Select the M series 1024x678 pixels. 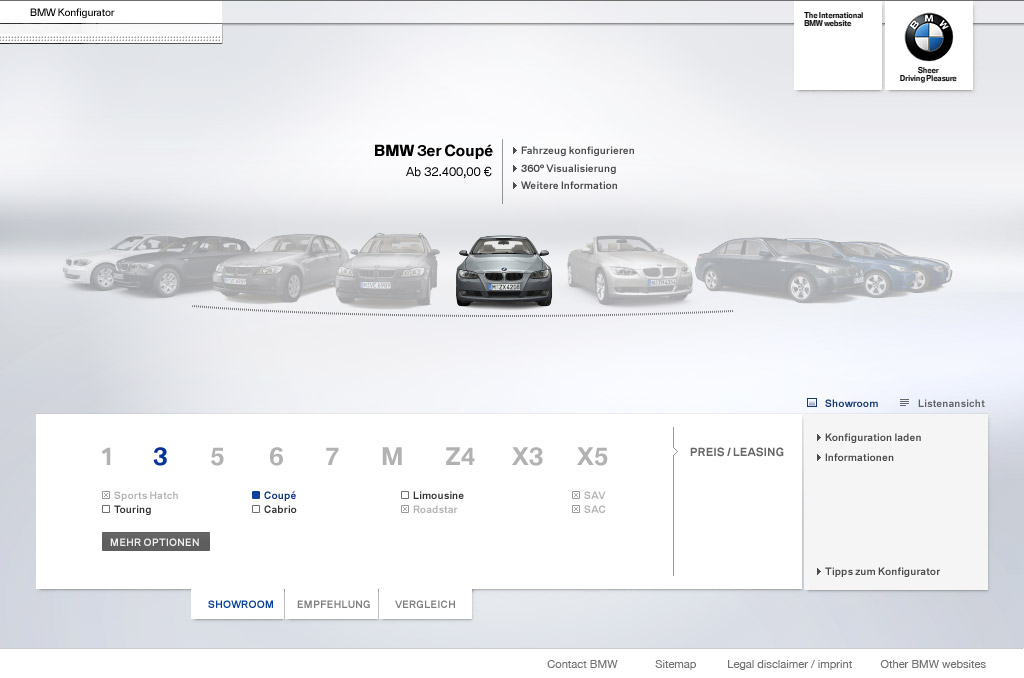click(x=392, y=457)
